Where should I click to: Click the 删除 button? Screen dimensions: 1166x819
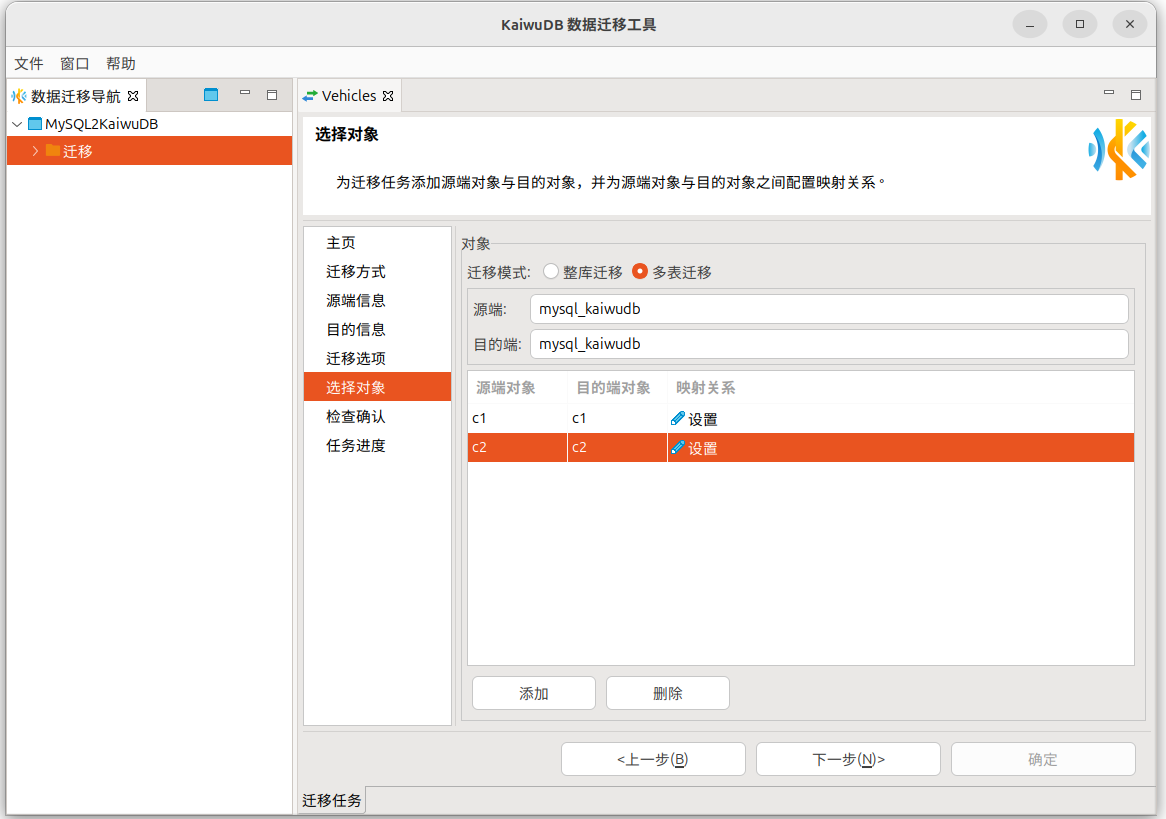coord(667,693)
